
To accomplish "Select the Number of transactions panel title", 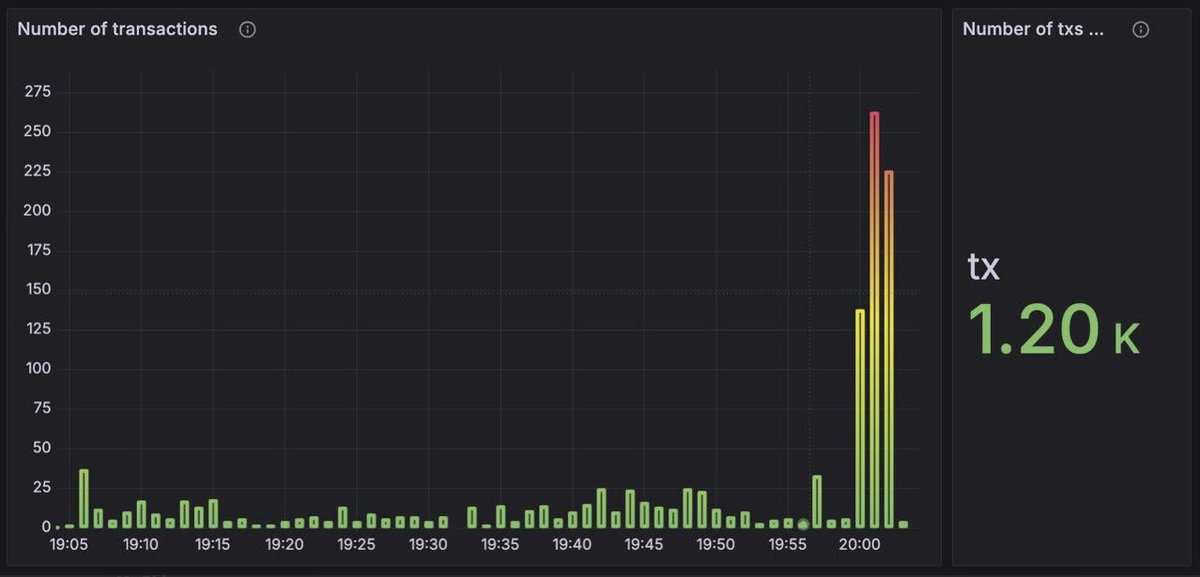I will click(116, 29).
